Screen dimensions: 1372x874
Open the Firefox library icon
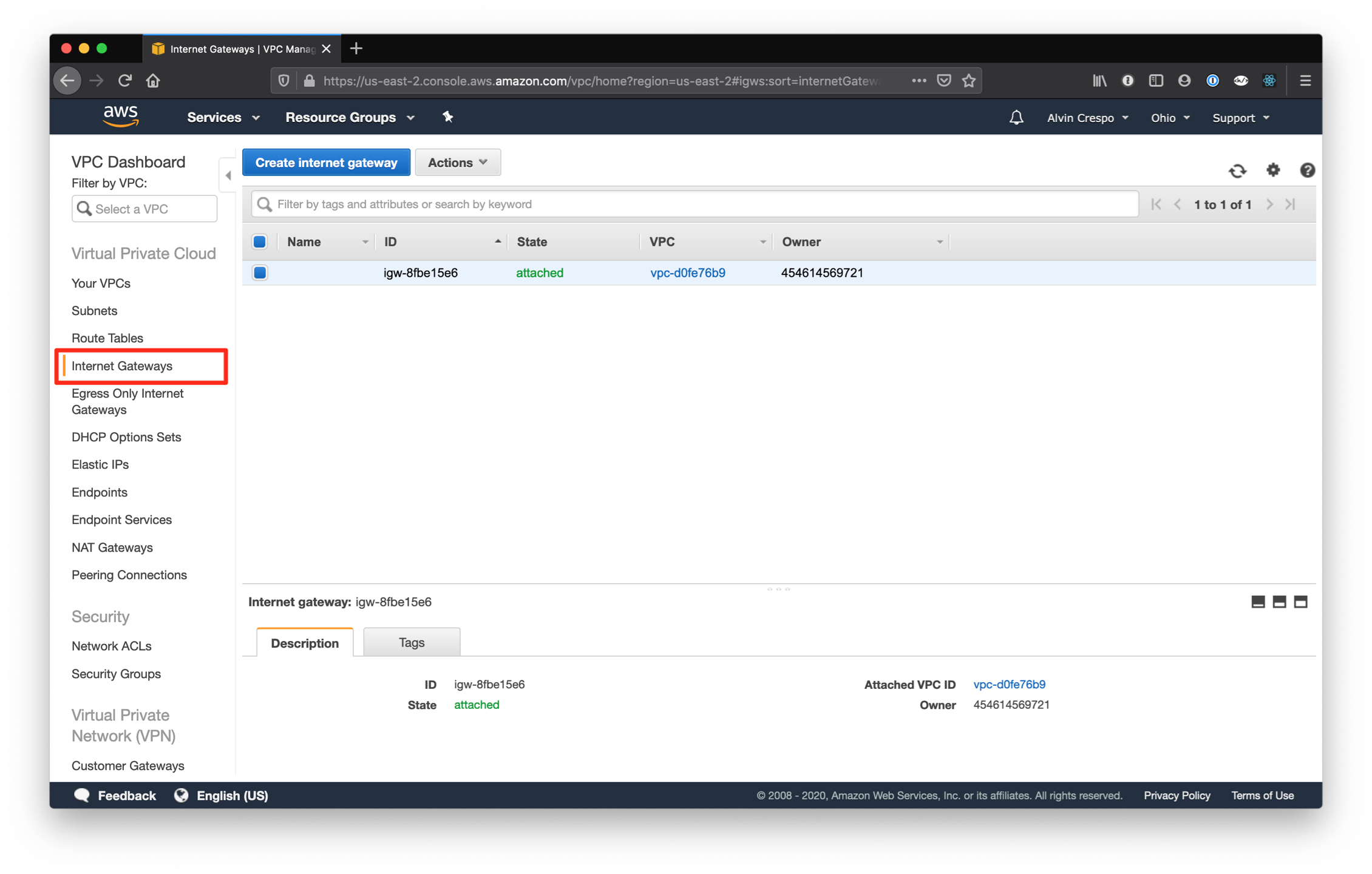(1099, 80)
